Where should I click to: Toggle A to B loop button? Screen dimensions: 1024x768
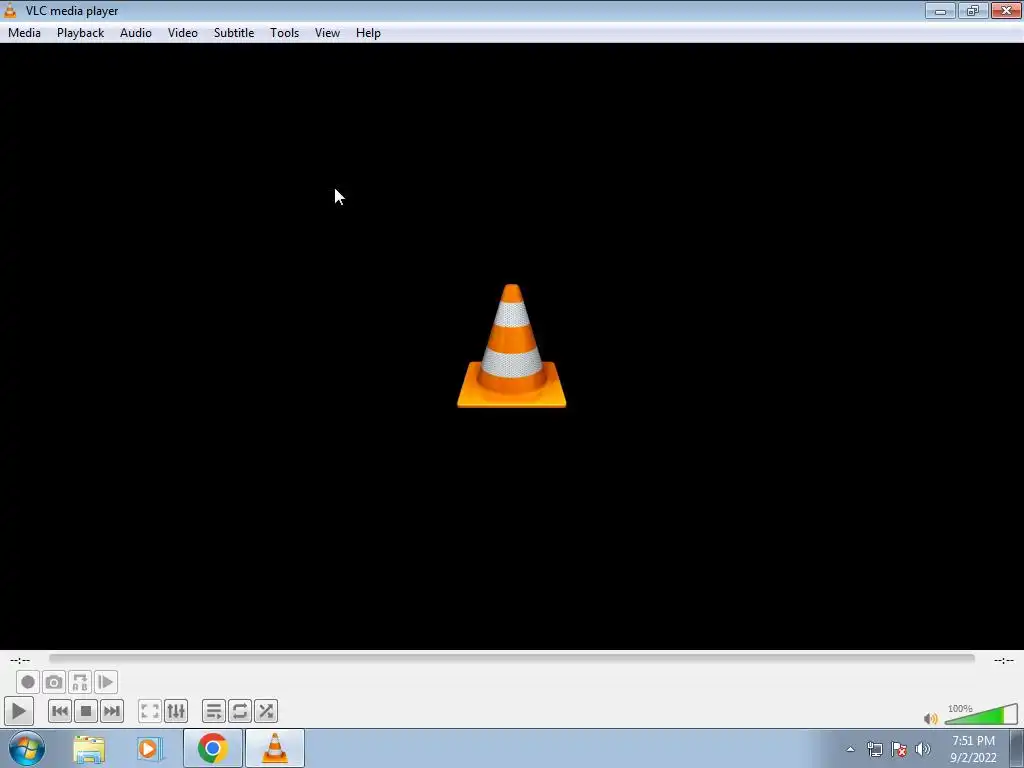(x=80, y=682)
